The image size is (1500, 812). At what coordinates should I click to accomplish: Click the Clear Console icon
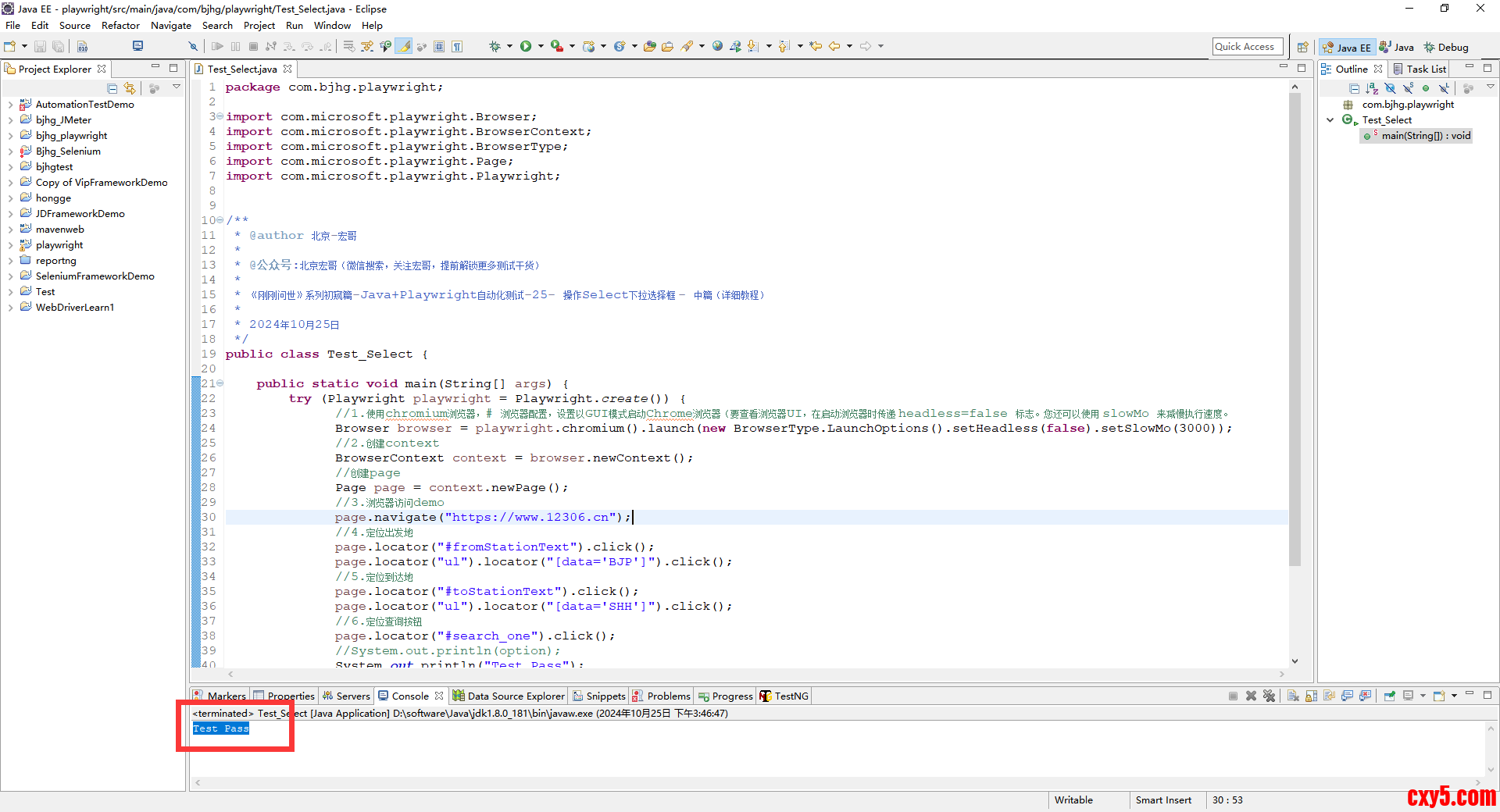pyautogui.click(x=1293, y=696)
